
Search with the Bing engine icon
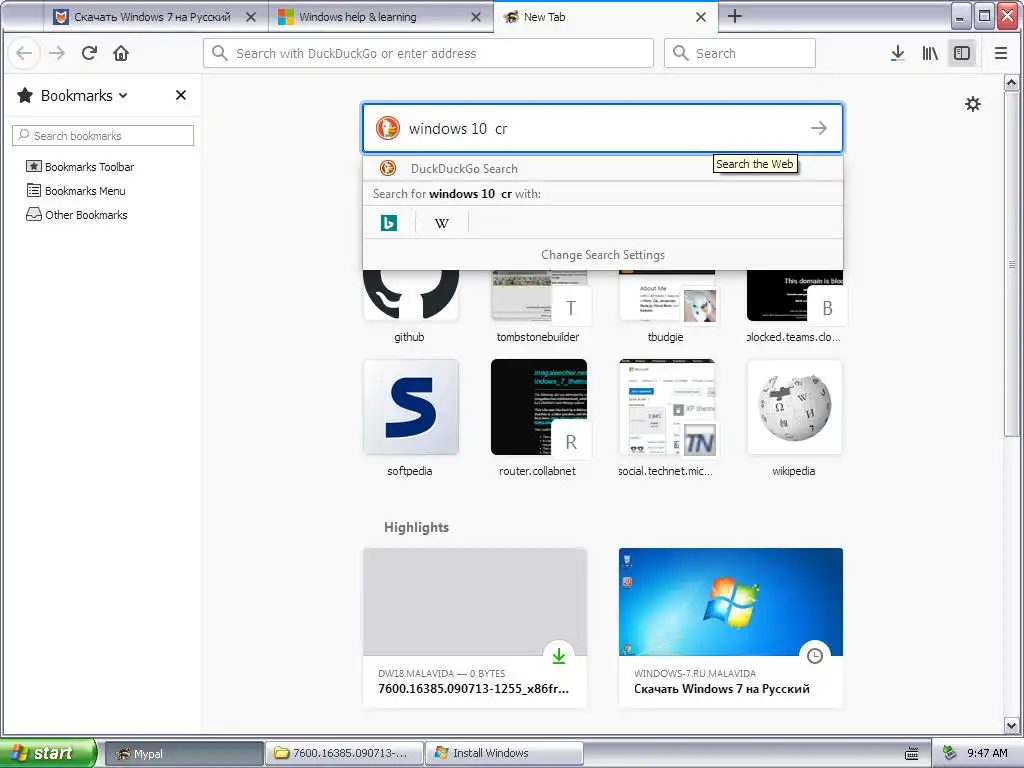pos(389,223)
